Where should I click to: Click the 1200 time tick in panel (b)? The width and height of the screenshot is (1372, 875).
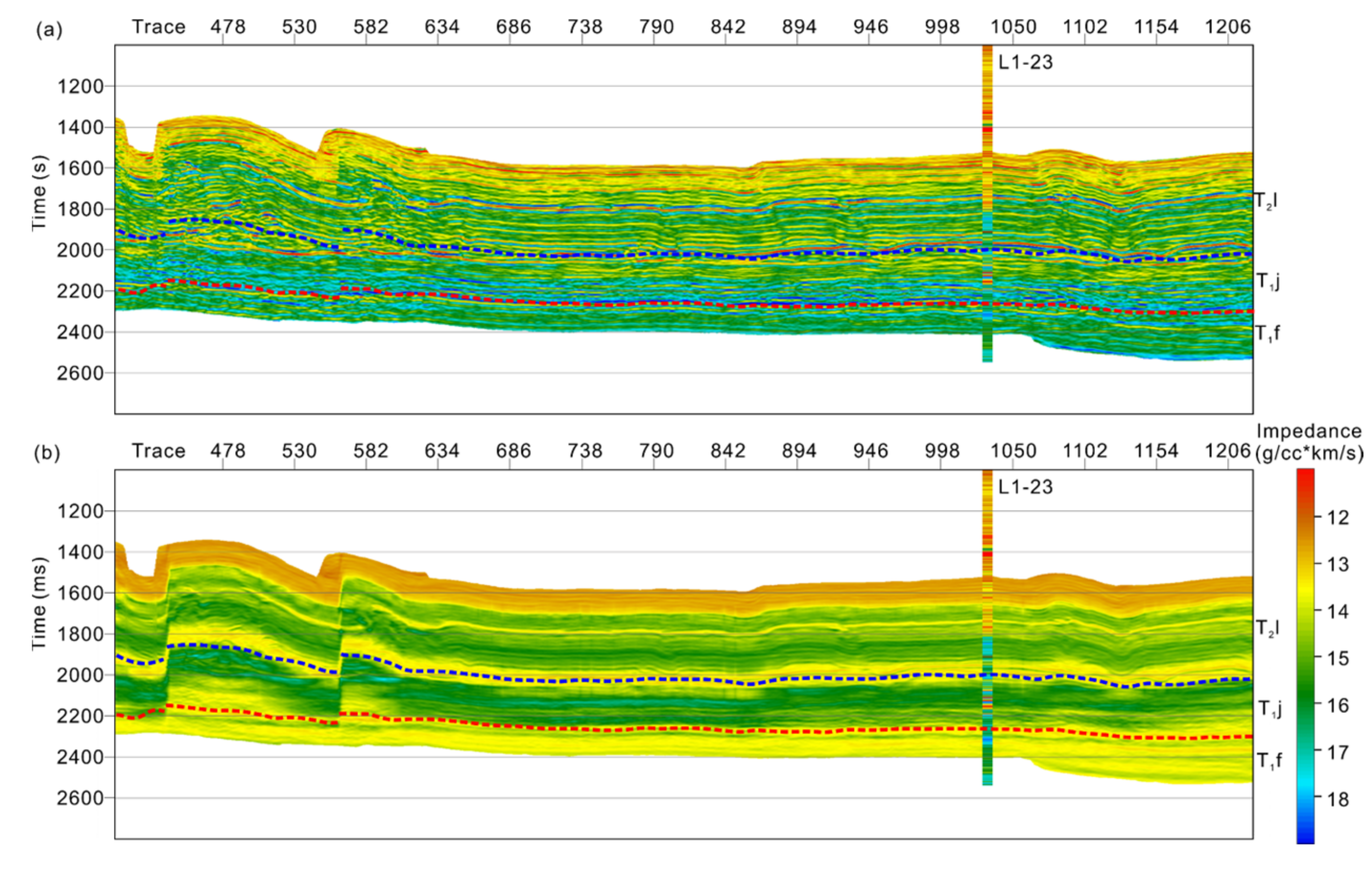80,511
